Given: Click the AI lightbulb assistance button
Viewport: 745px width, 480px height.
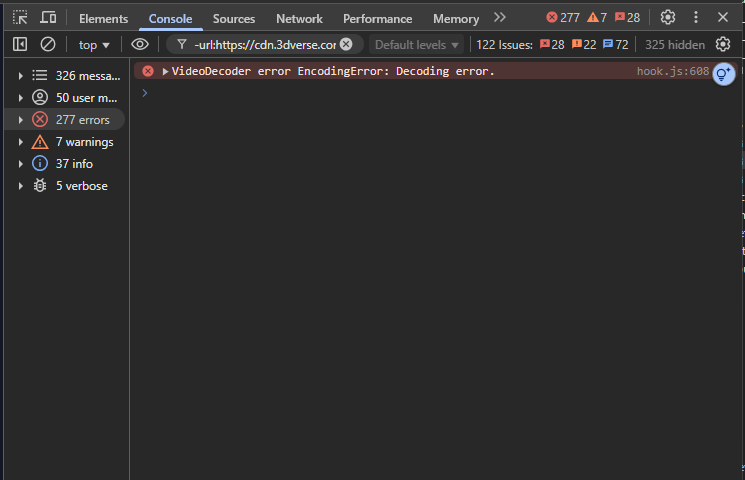Looking at the screenshot, I should 724,74.
